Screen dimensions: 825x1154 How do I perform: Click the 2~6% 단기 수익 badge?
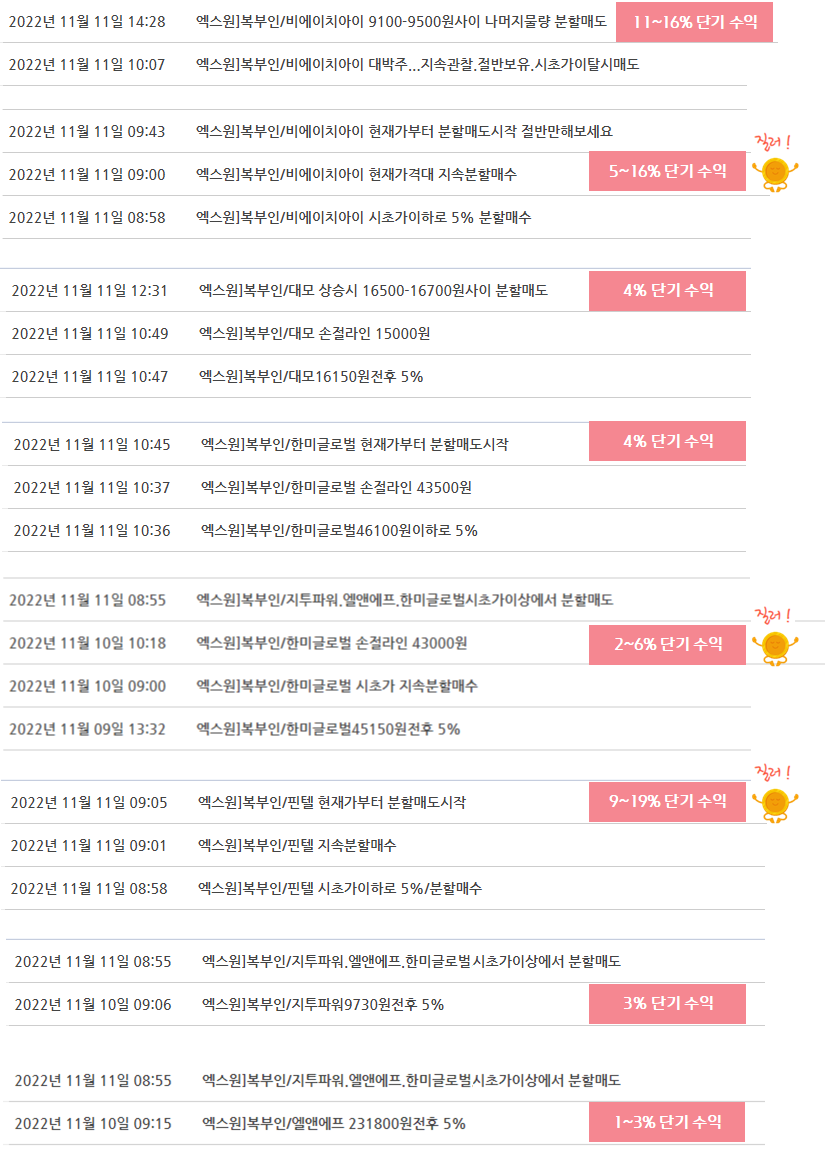coord(667,645)
